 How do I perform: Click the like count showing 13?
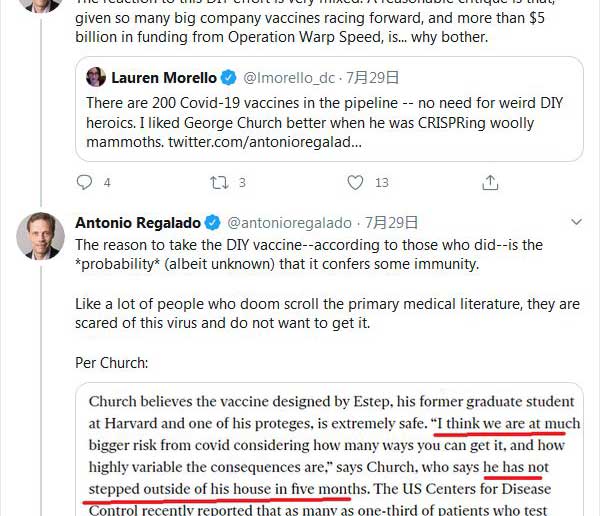pos(381,182)
